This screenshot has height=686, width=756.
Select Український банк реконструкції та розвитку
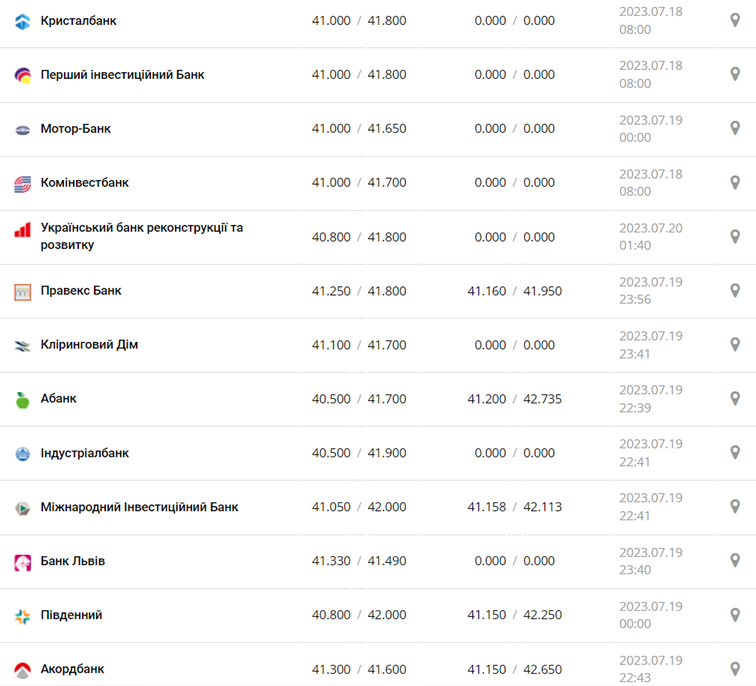pos(141,236)
